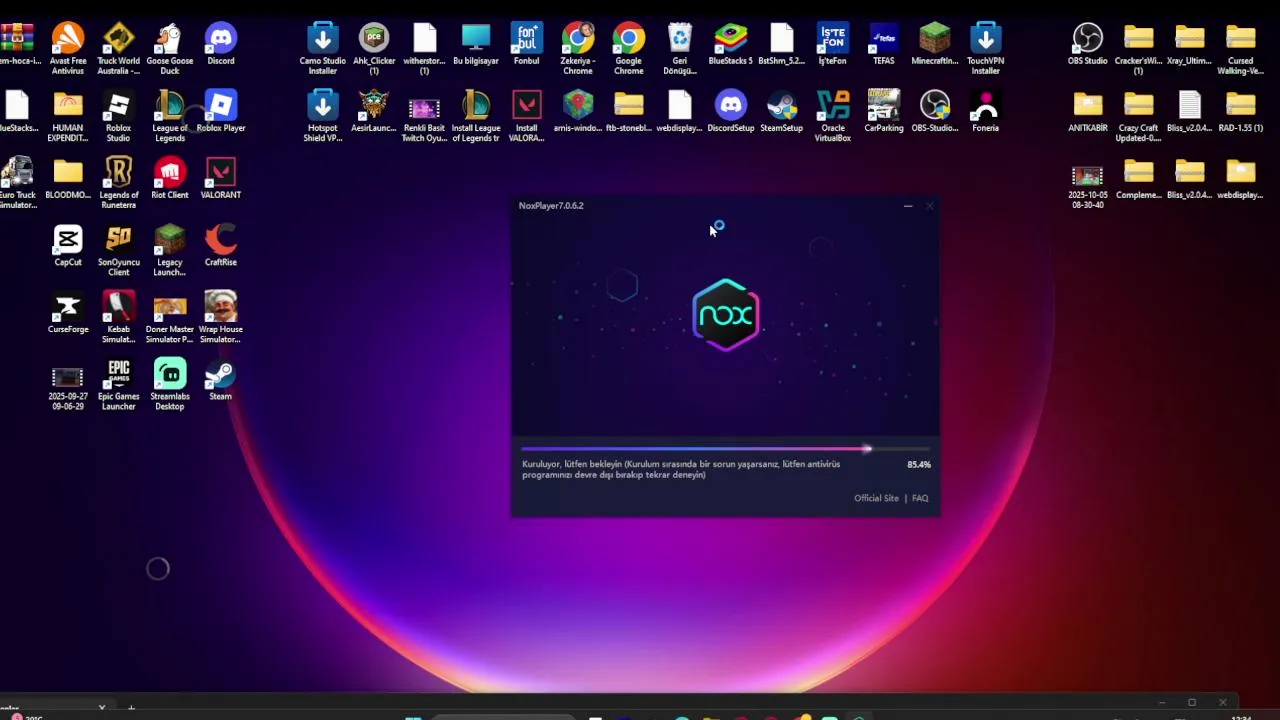The image size is (1280, 720).
Task: Select the ANITKABİR folder
Action: coord(1087,112)
